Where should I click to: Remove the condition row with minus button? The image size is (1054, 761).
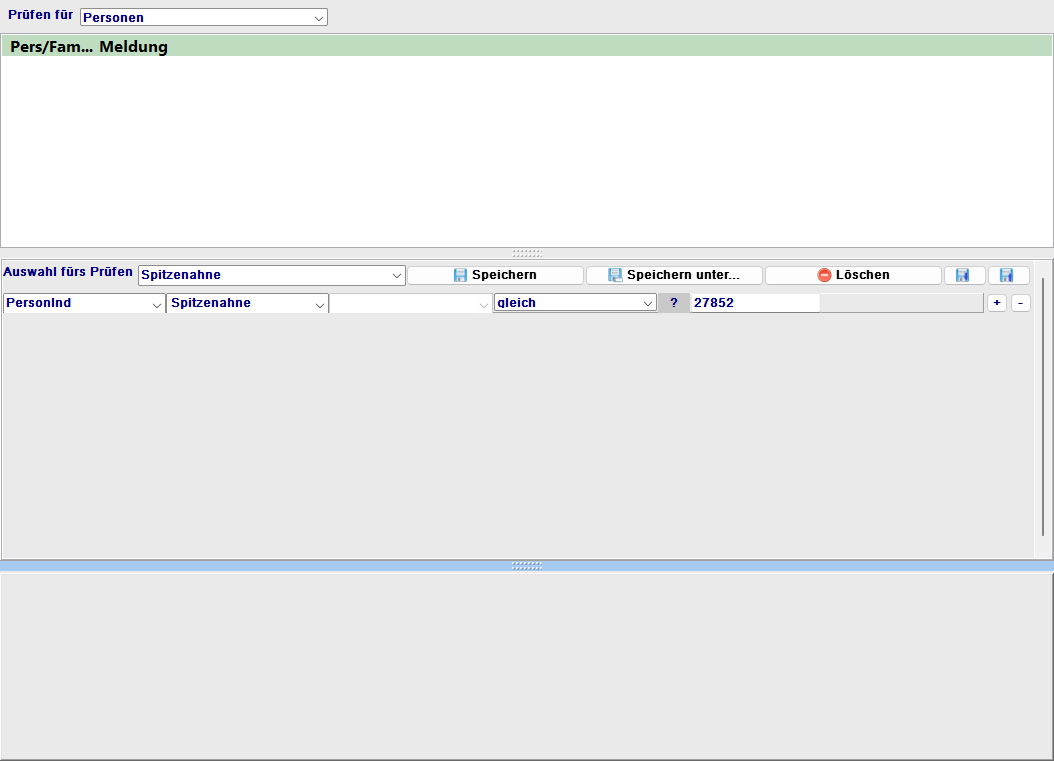click(x=1020, y=303)
